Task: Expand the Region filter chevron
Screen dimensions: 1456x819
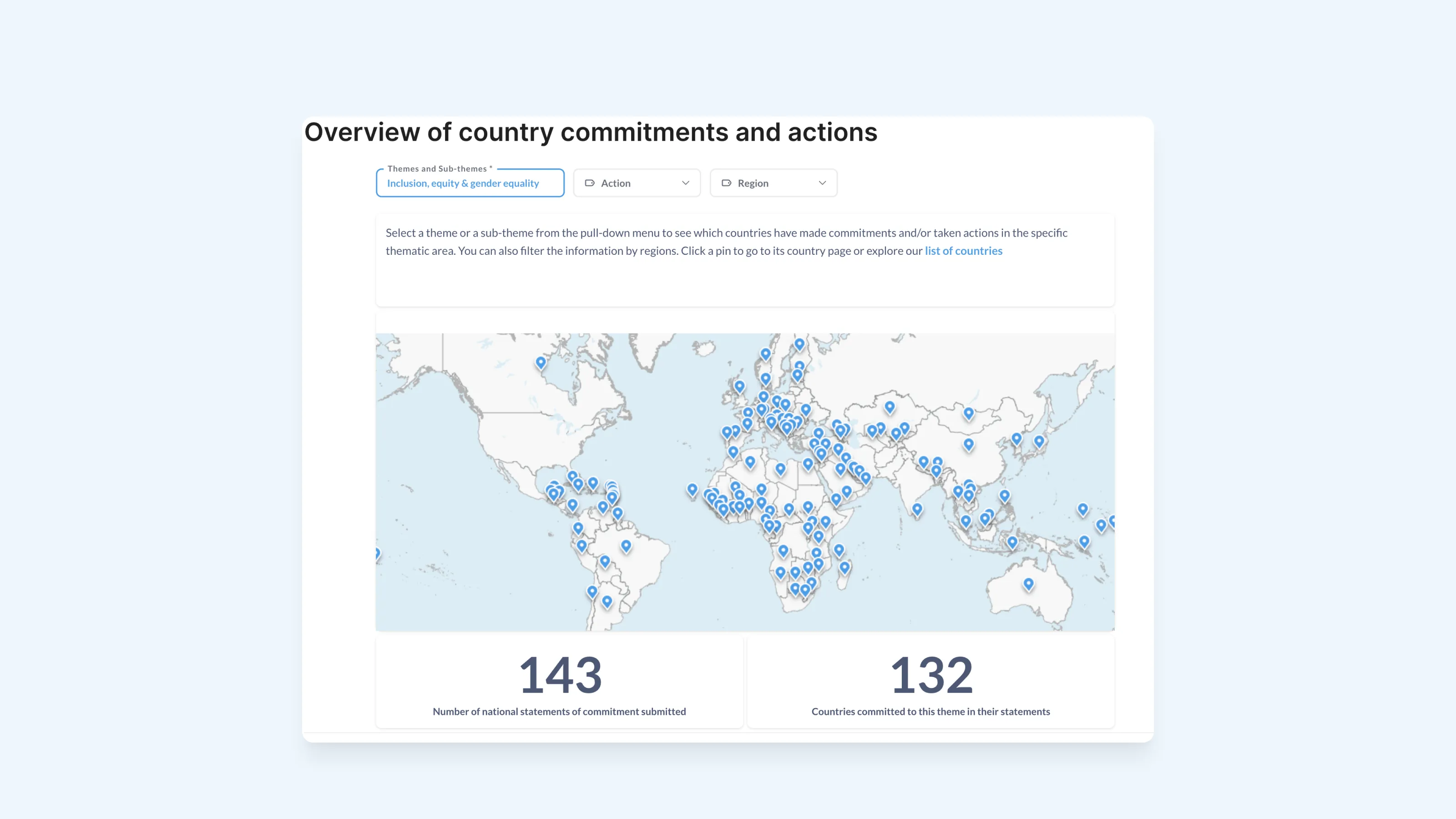Action: [822, 183]
